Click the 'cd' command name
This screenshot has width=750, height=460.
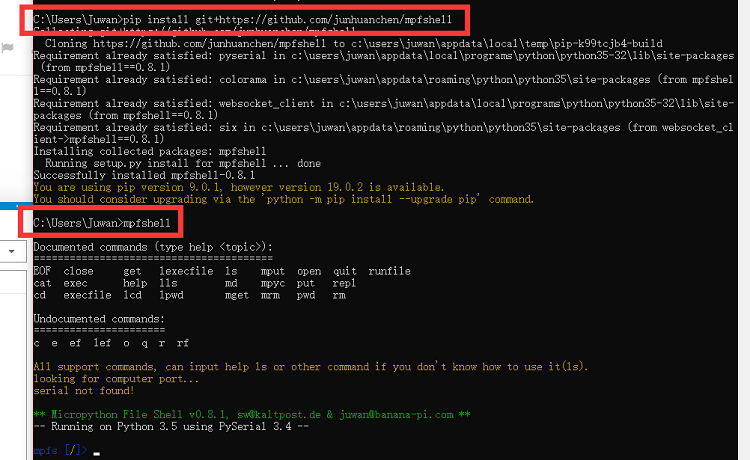point(40,295)
